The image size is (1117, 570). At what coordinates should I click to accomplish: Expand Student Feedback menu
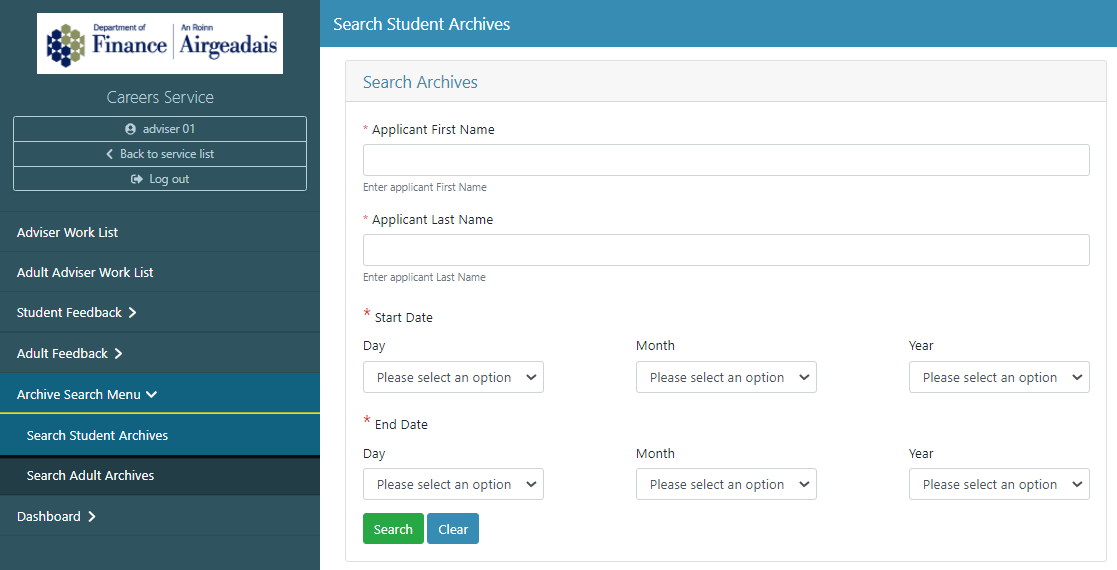click(x=160, y=312)
